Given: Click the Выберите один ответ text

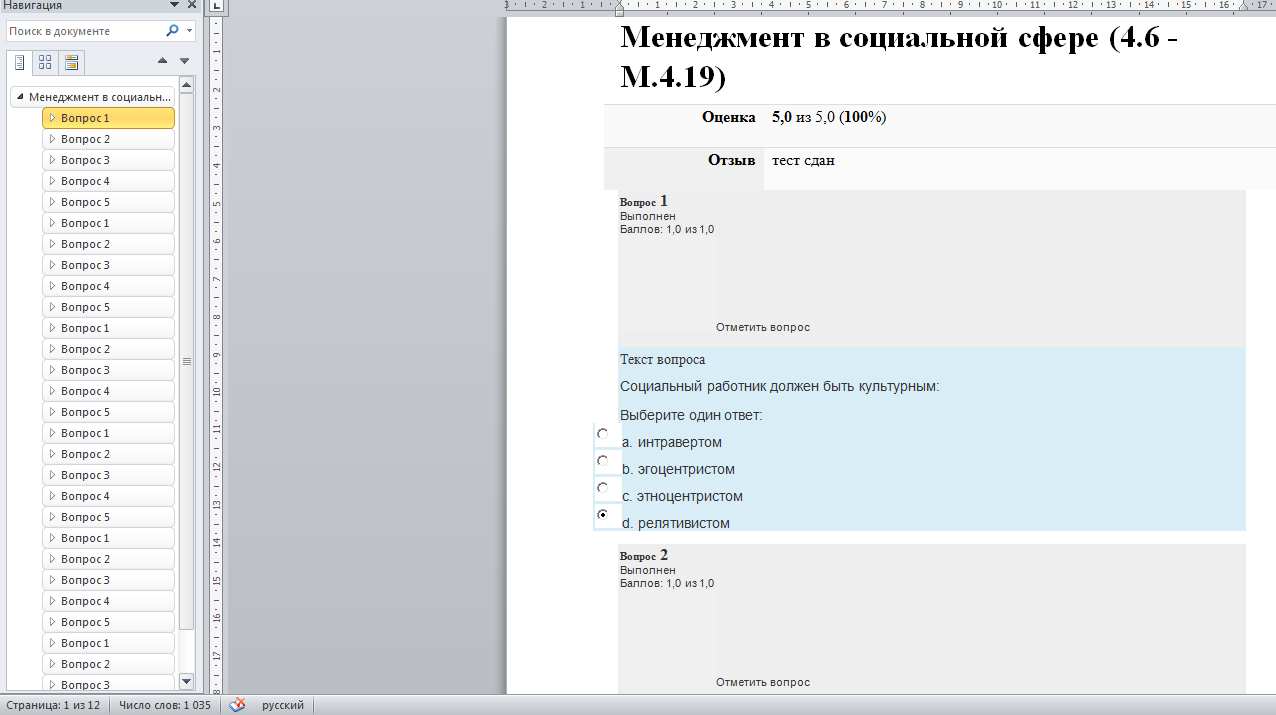Looking at the screenshot, I should coord(691,415).
